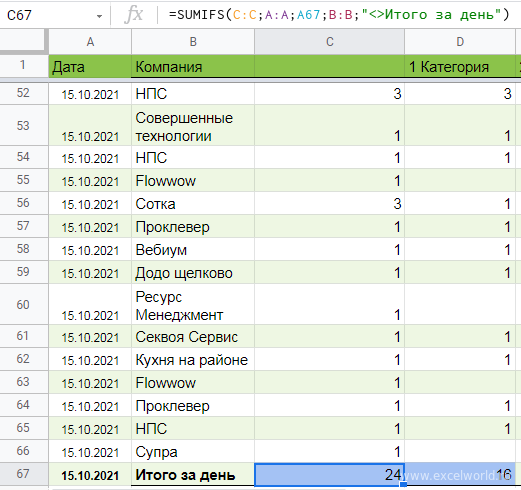Click the 'Сотка' cell

(193, 203)
